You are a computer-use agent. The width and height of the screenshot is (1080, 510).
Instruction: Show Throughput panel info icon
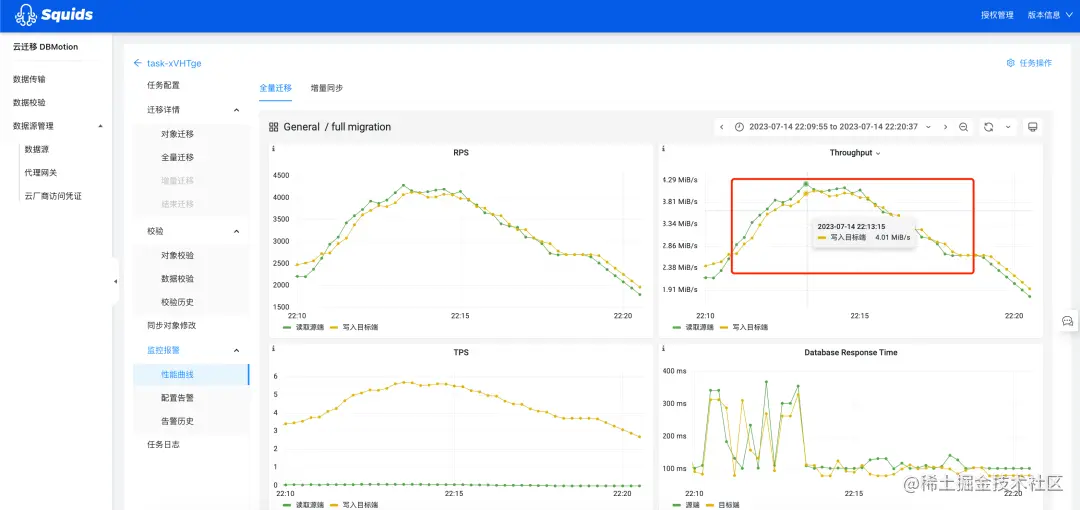pyautogui.click(x=663, y=149)
